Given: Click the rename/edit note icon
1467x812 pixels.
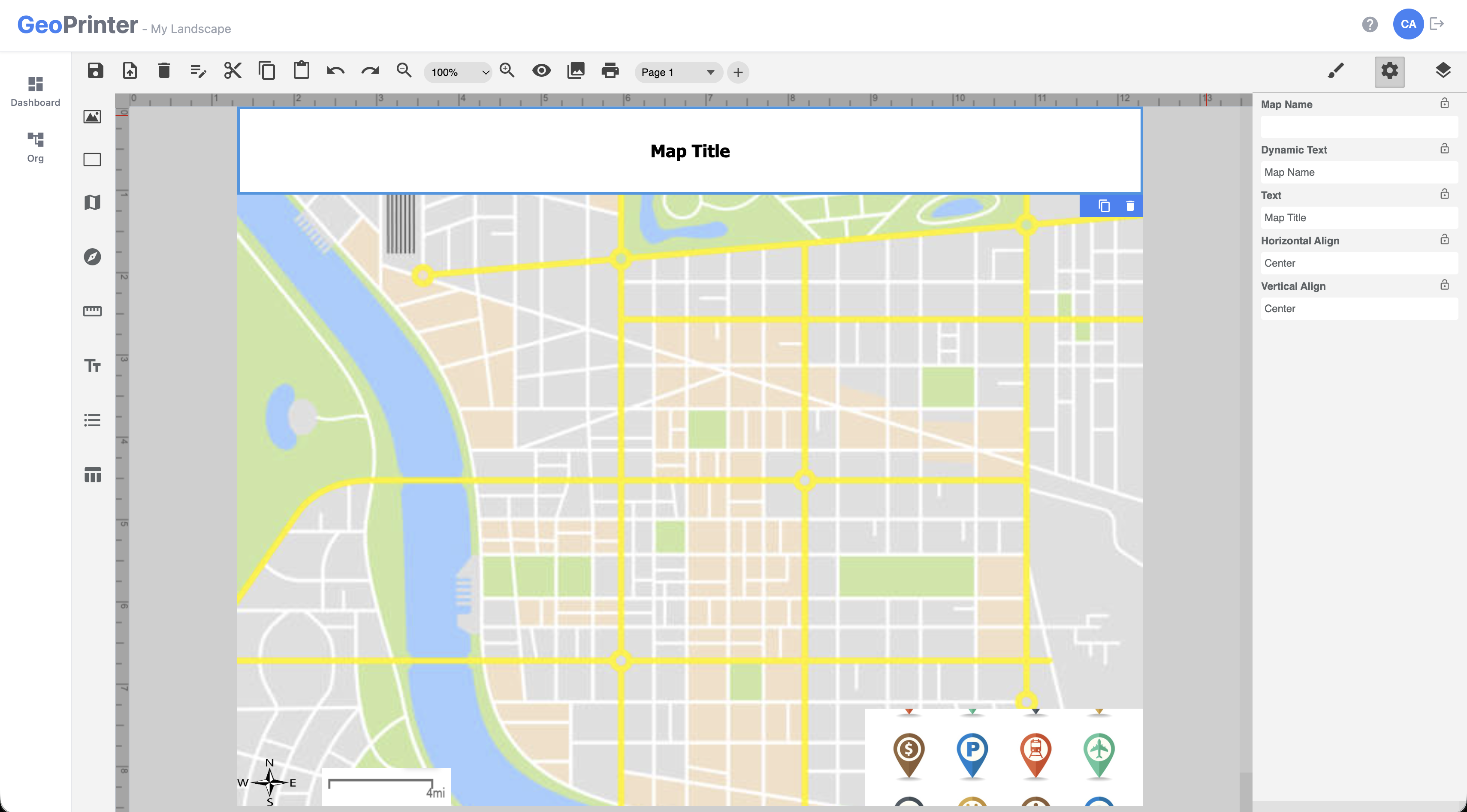Looking at the screenshot, I should 198,71.
